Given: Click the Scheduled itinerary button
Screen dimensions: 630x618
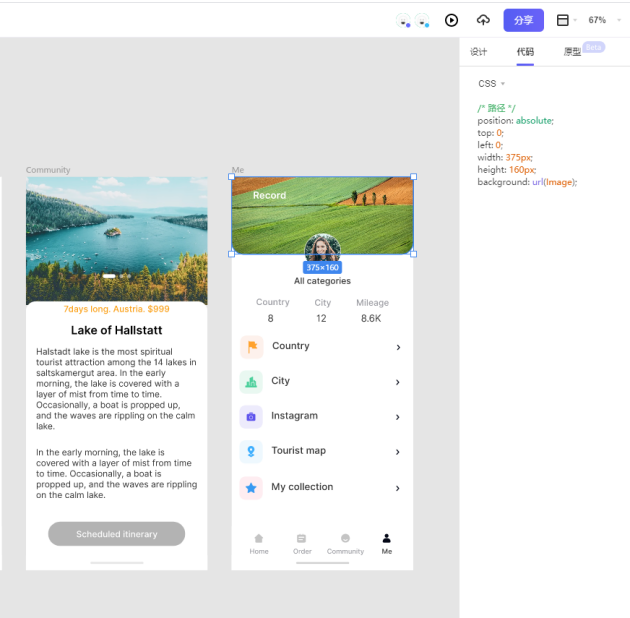Looking at the screenshot, I should (x=117, y=534).
